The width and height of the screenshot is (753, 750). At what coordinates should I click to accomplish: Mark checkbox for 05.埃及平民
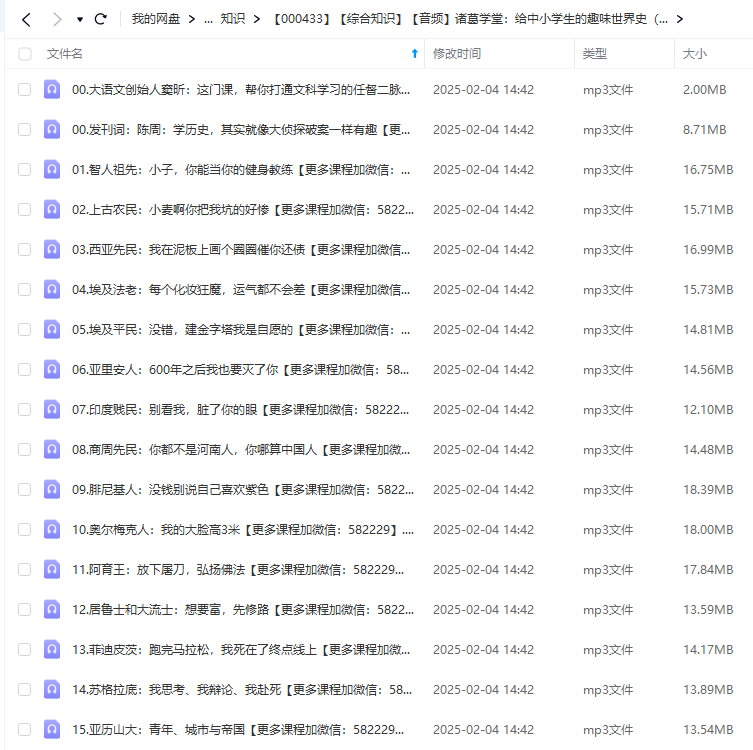pyautogui.click(x=24, y=329)
